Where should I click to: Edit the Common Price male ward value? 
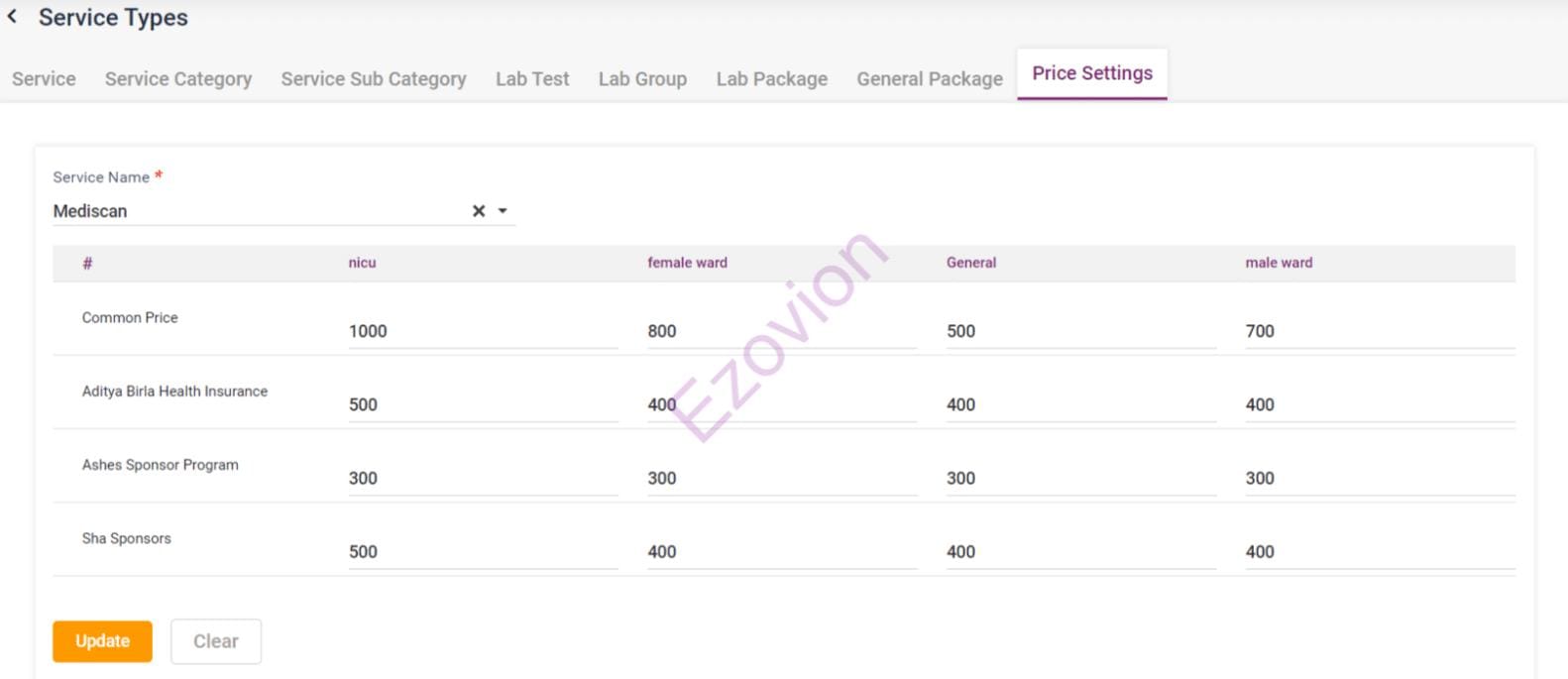[x=1379, y=331]
